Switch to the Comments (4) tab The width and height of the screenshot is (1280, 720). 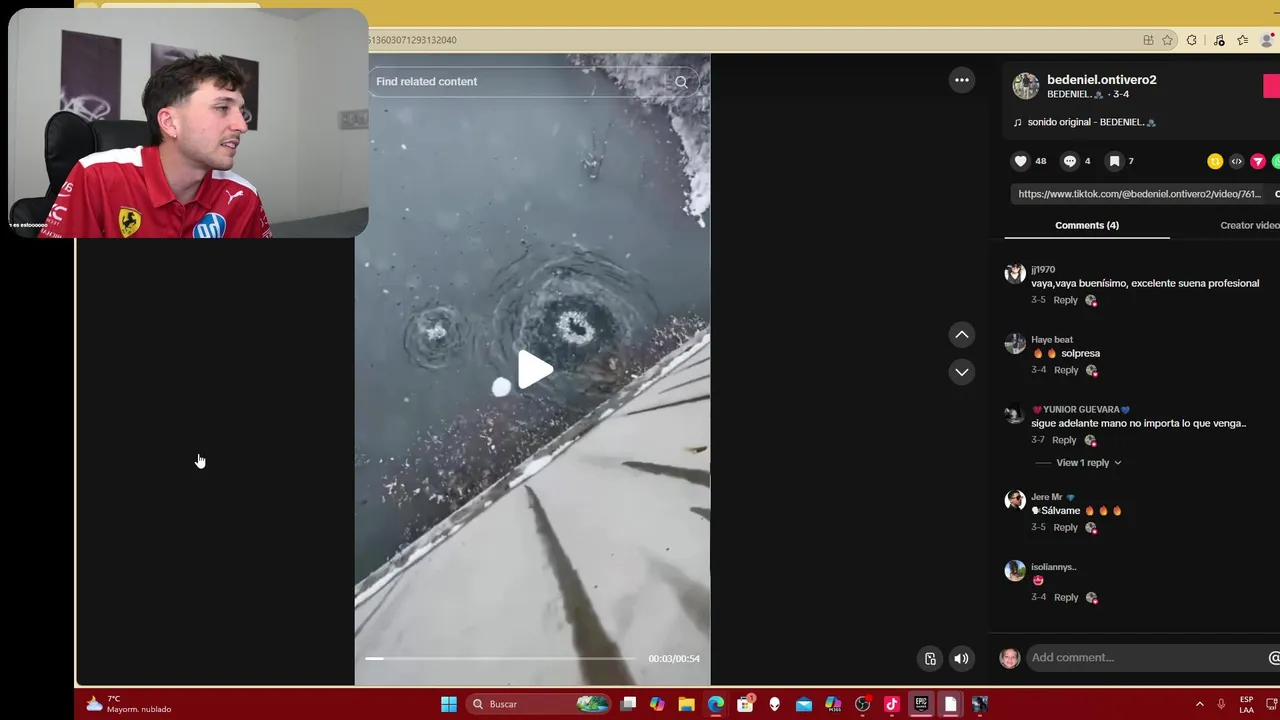click(x=1087, y=225)
